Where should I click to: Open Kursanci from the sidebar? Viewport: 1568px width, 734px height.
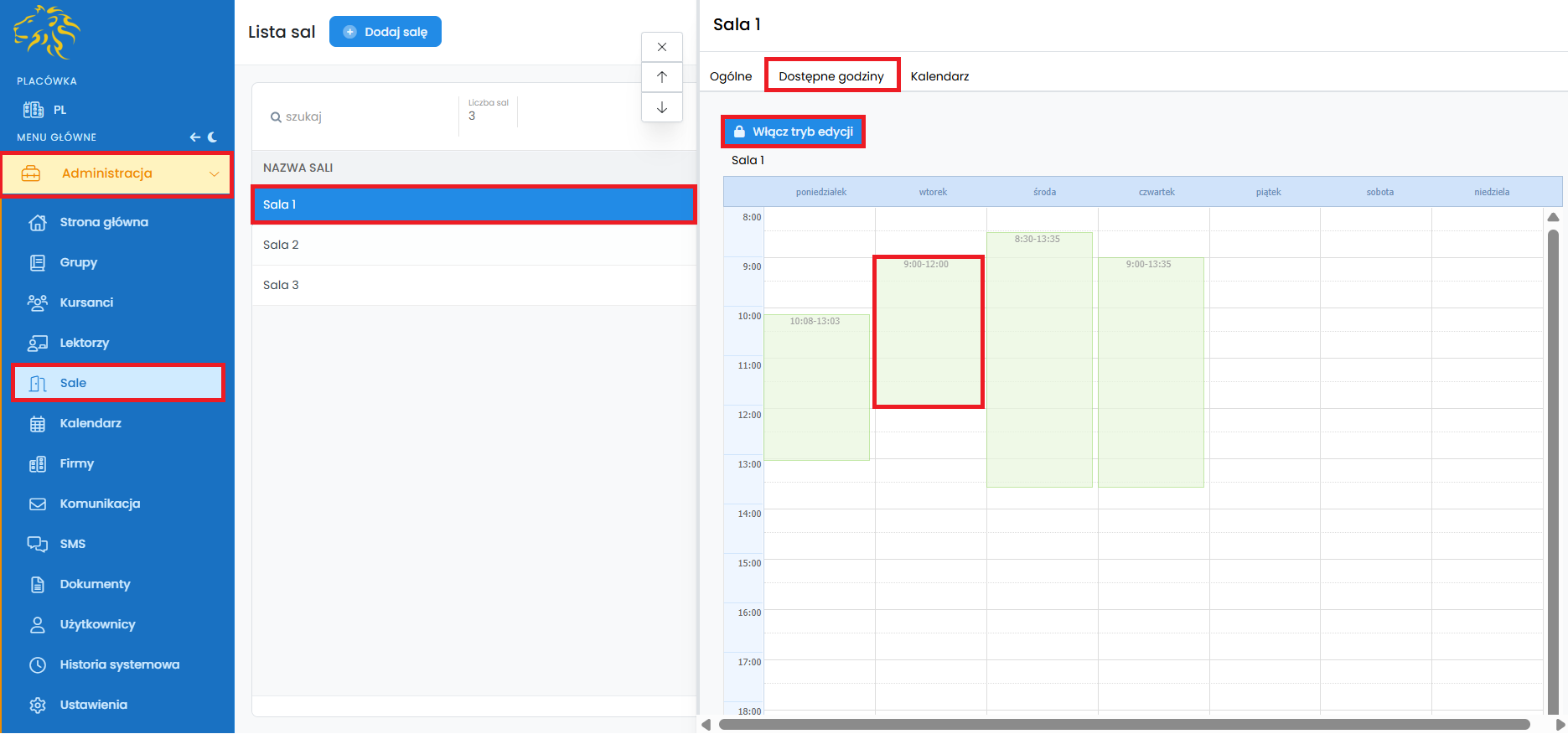pyautogui.click(x=86, y=302)
